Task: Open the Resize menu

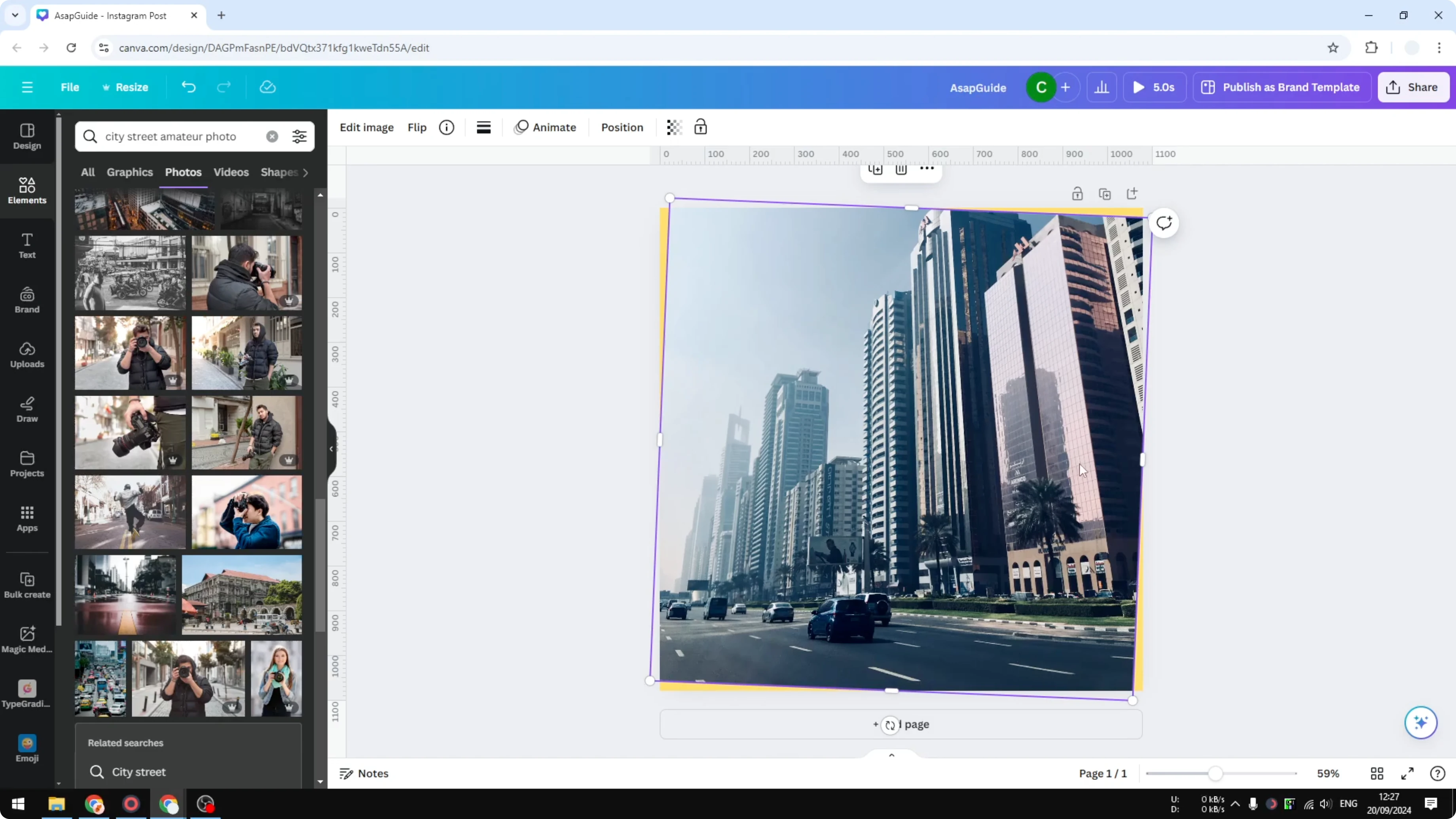Action: tap(125, 87)
